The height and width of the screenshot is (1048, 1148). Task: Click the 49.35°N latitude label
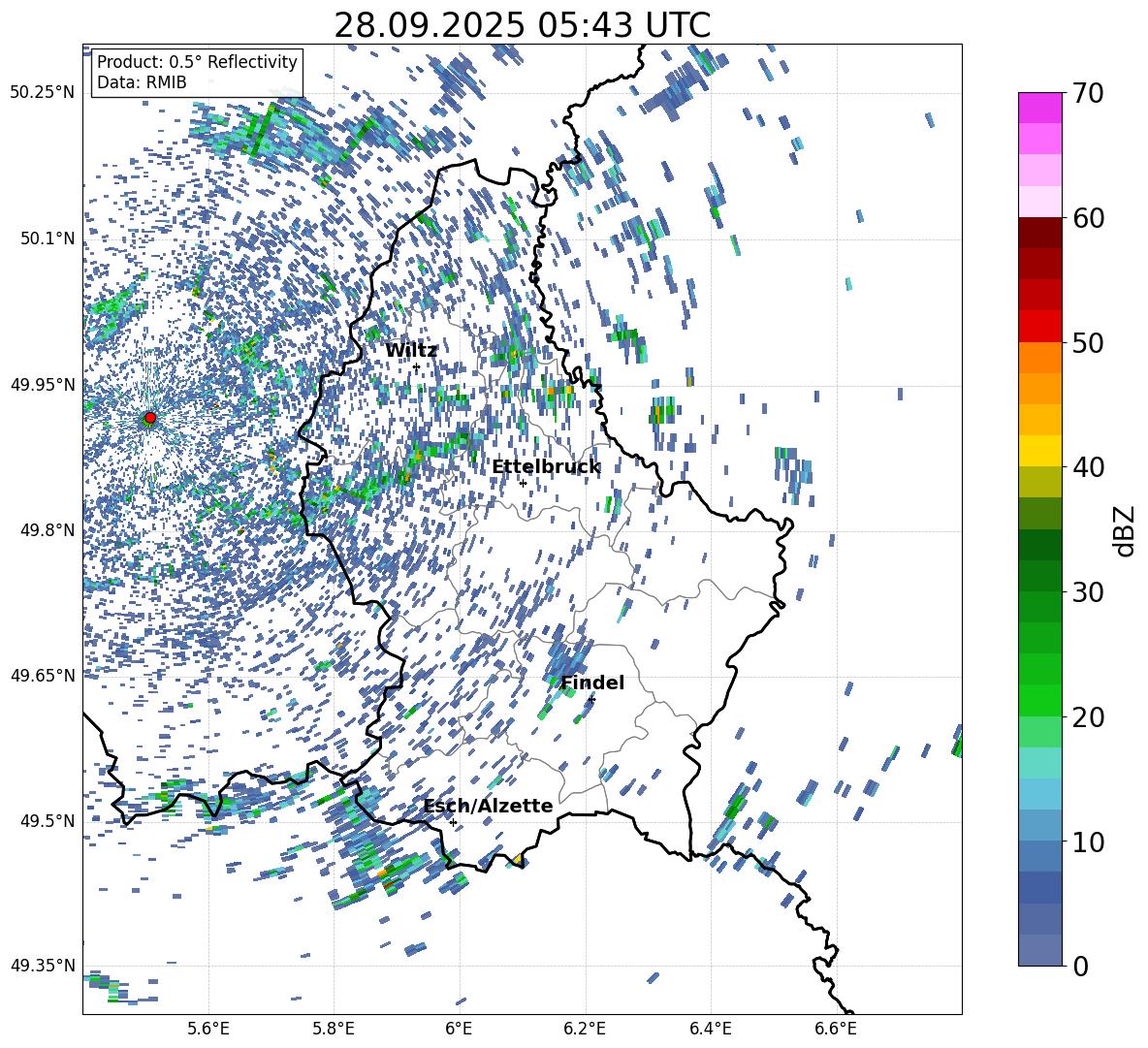(x=43, y=966)
